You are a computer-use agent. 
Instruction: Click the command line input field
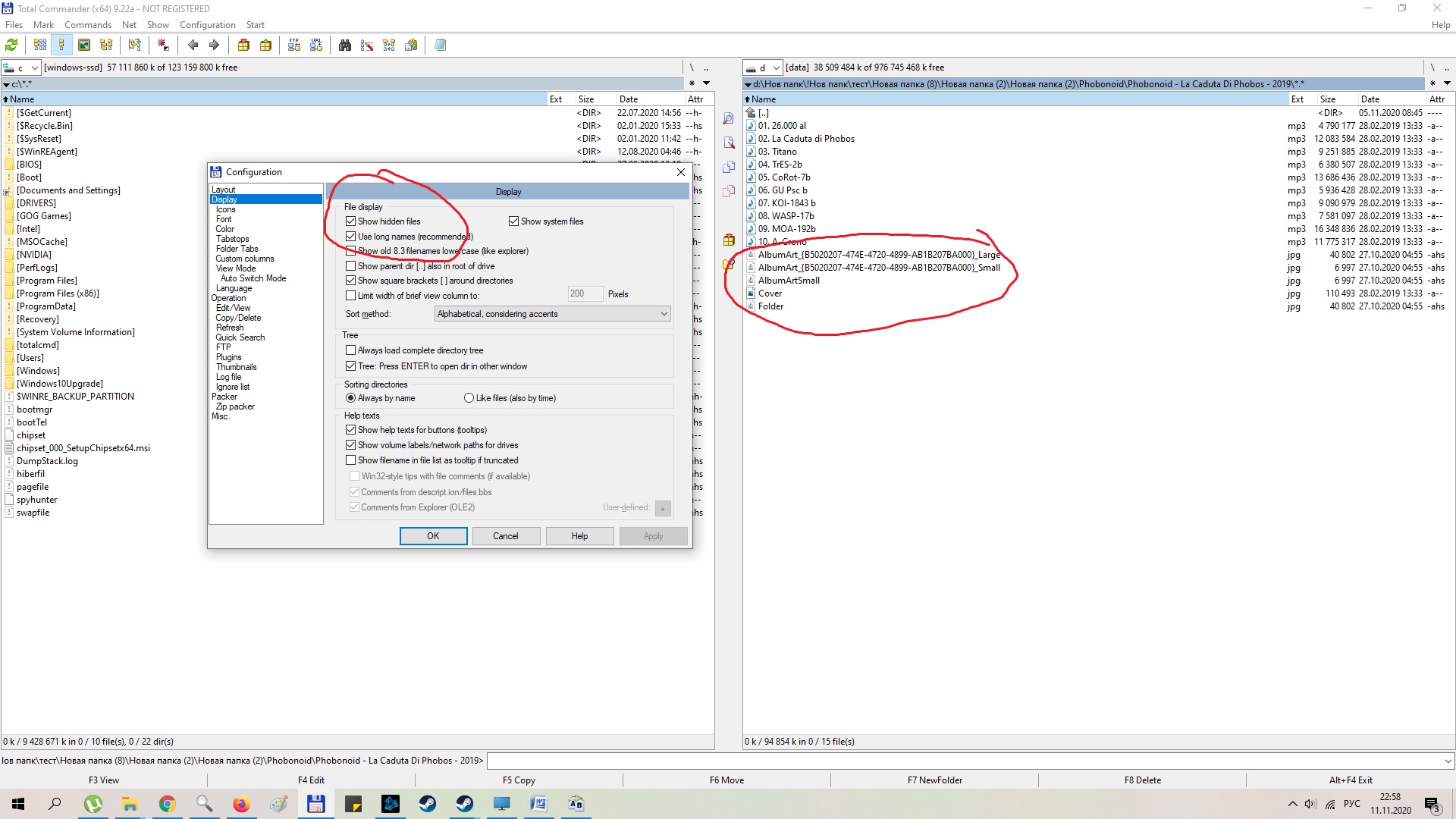pyautogui.click(x=963, y=761)
